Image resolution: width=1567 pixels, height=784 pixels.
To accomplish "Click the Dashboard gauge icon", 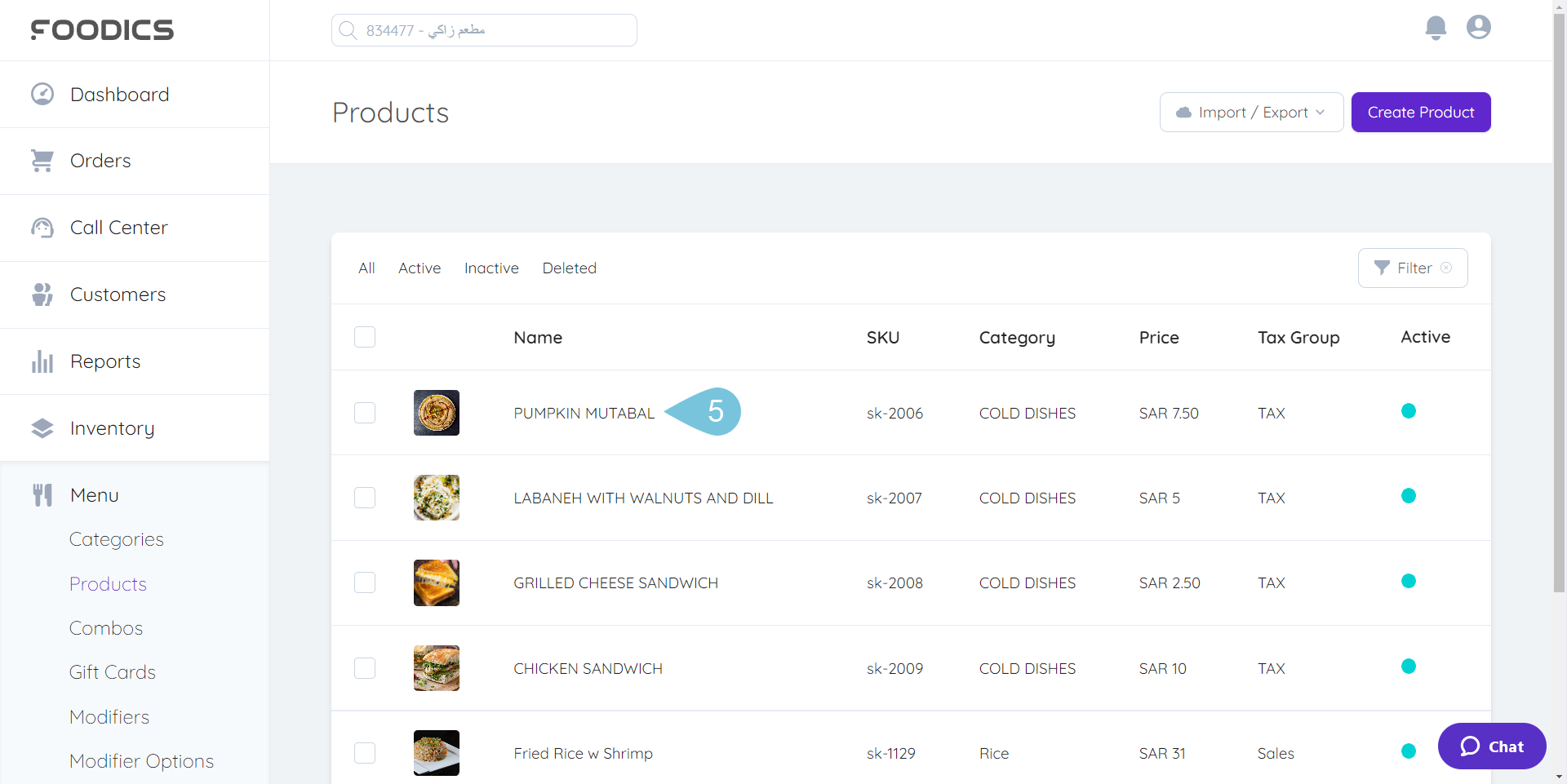I will click(x=42, y=94).
